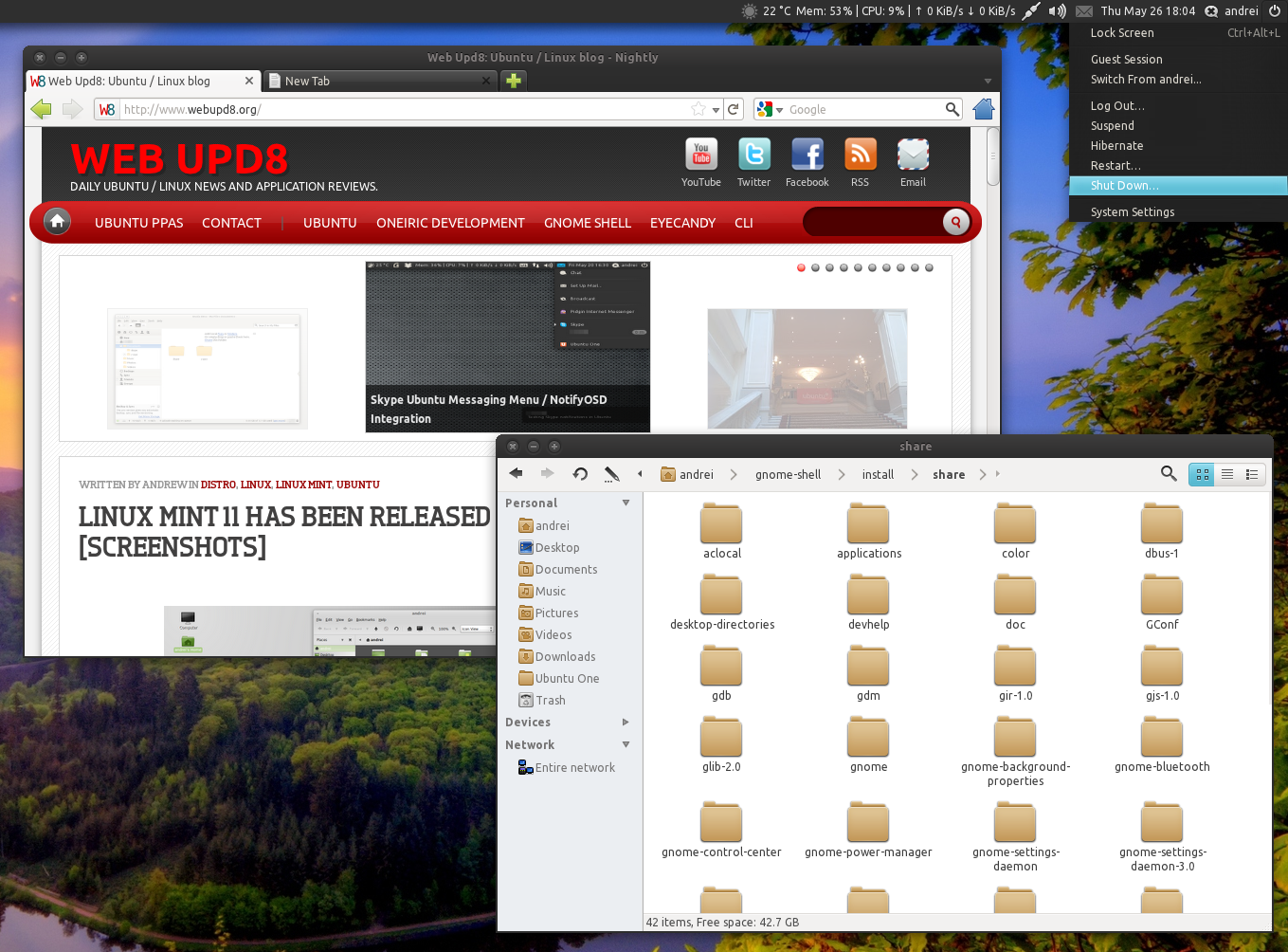The width and height of the screenshot is (1288, 952).
Task: Open System Settings from the menu
Action: [x=1178, y=211]
